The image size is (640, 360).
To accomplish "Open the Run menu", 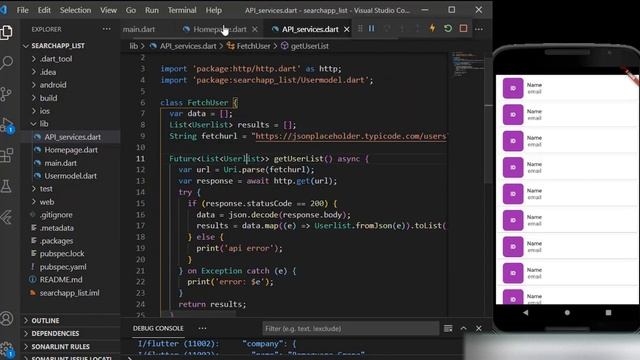I will (x=151, y=10).
